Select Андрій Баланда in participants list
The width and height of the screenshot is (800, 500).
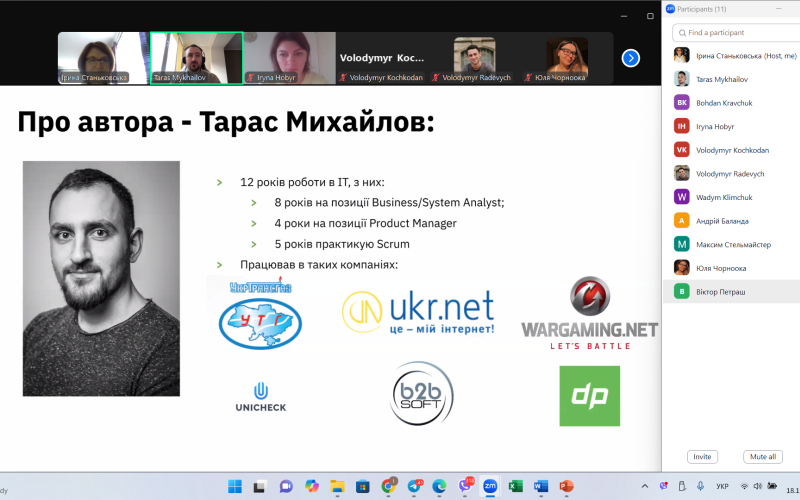tap(732, 221)
